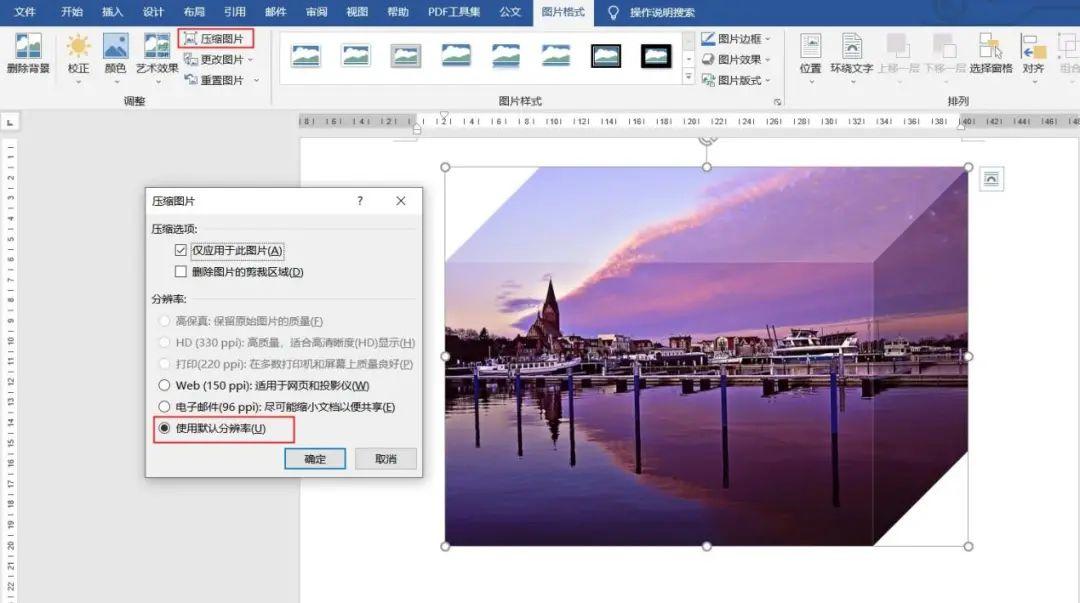
Task: Switch to the 插入 ribbon tab
Action: 113,12
